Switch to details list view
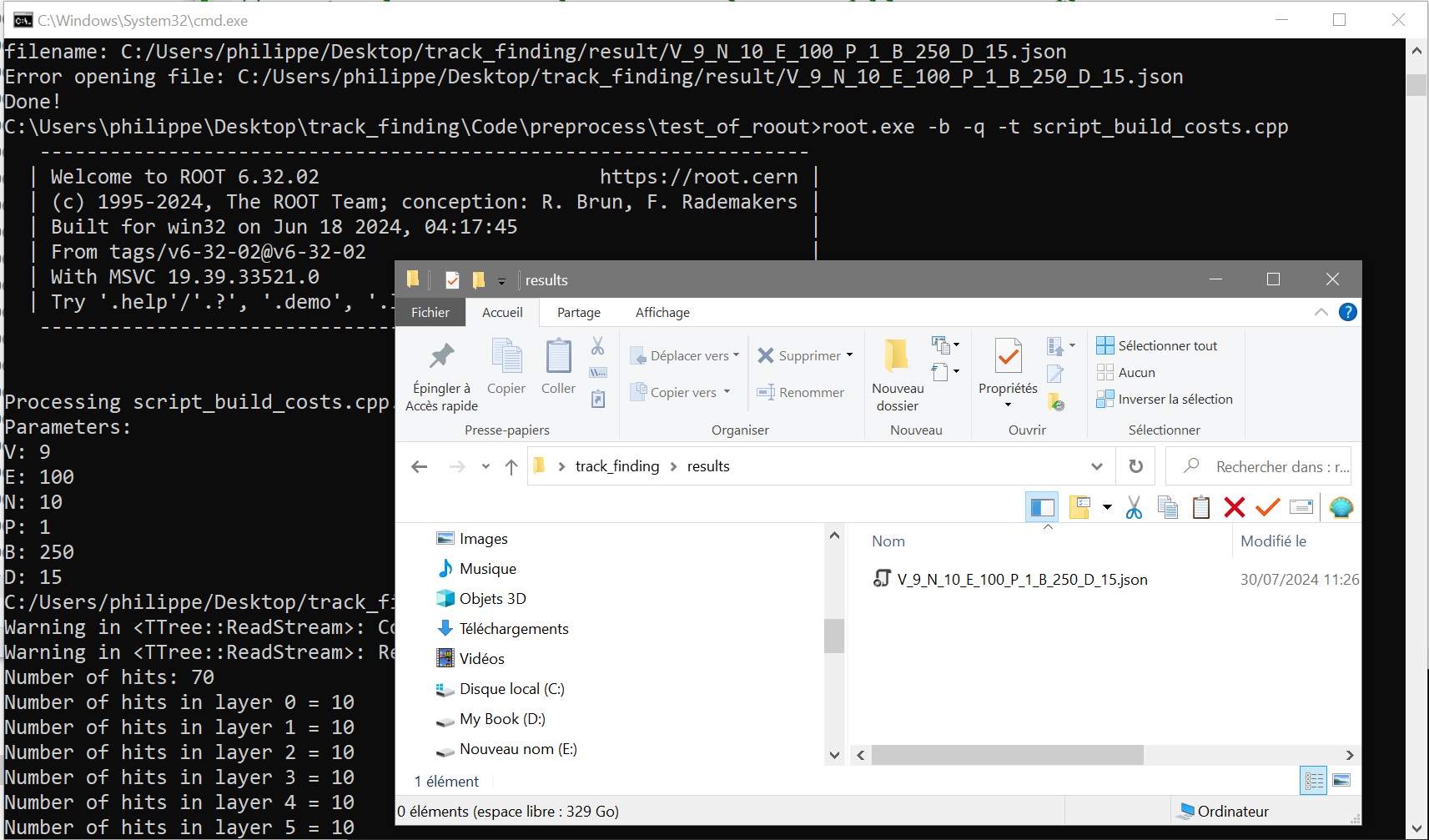 [x=1314, y=781]
